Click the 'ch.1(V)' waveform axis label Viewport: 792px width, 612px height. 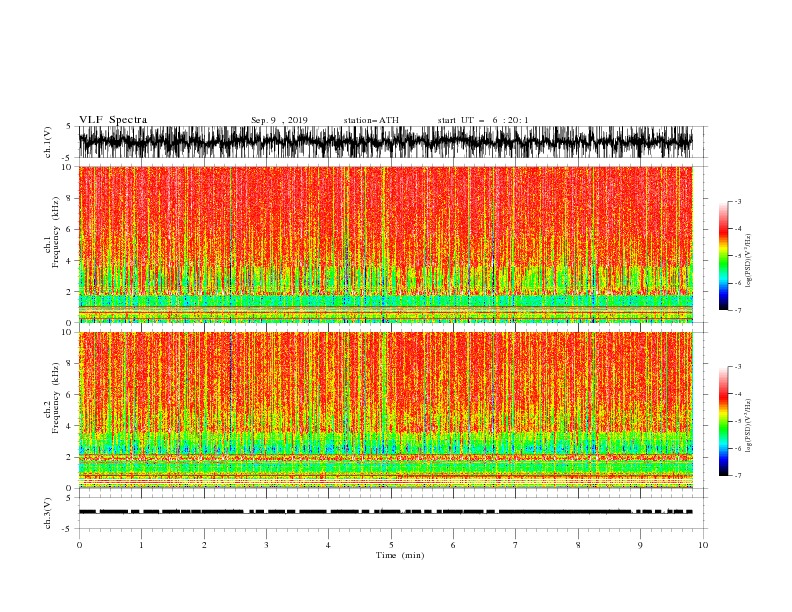(48, 142)
